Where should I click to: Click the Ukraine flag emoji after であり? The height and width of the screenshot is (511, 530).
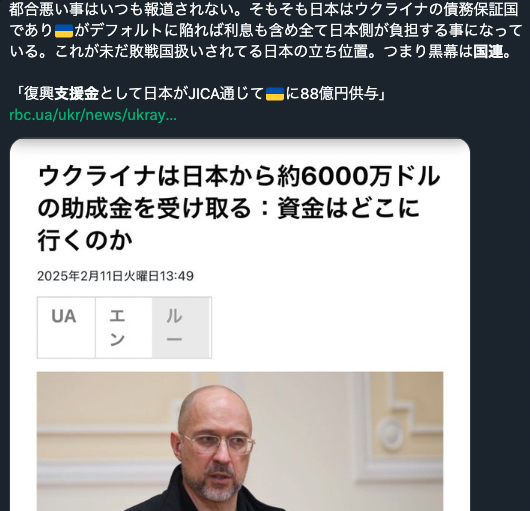[64, 31]
